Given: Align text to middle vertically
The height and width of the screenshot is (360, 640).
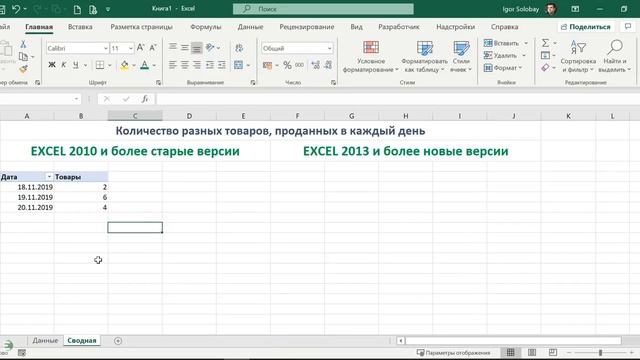Looking at the screenshot, I should pos(185,47).
